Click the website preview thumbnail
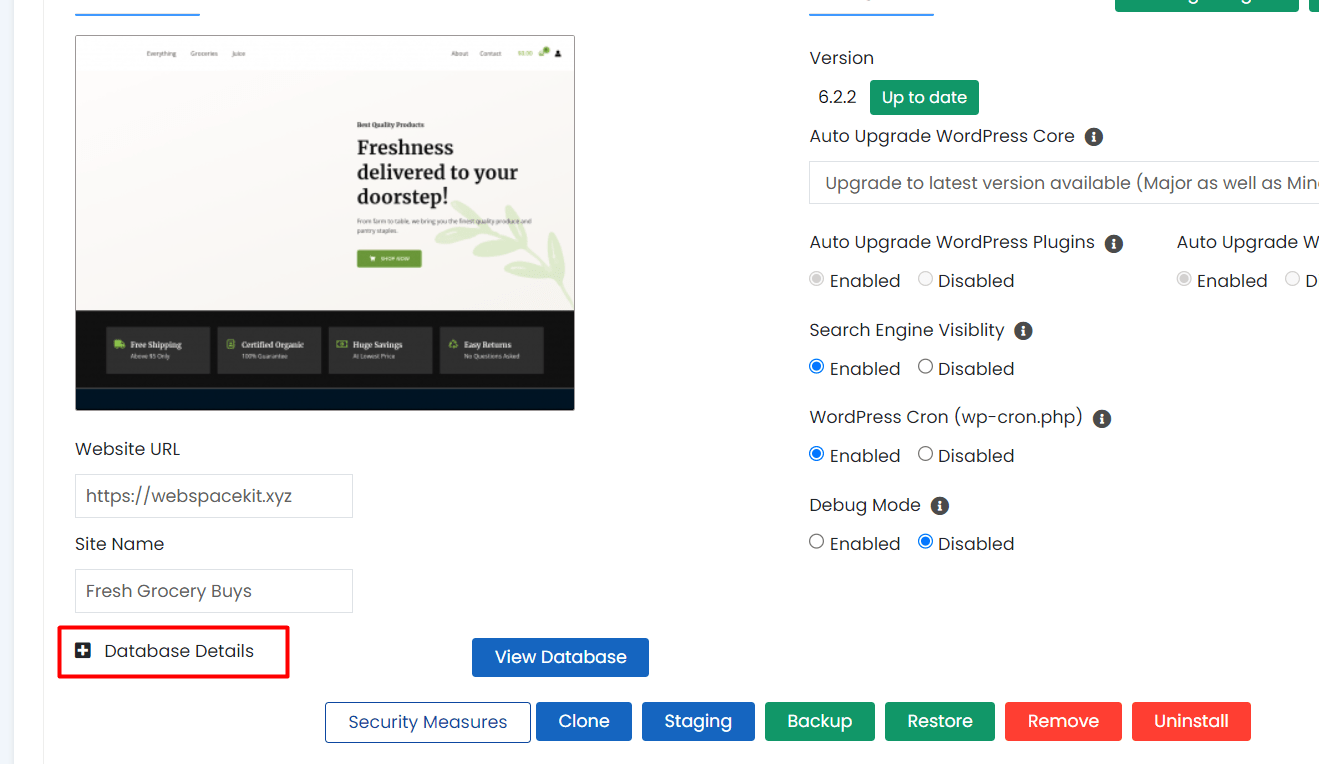Viewport: 1319px width, 764px height. [325, 223]
